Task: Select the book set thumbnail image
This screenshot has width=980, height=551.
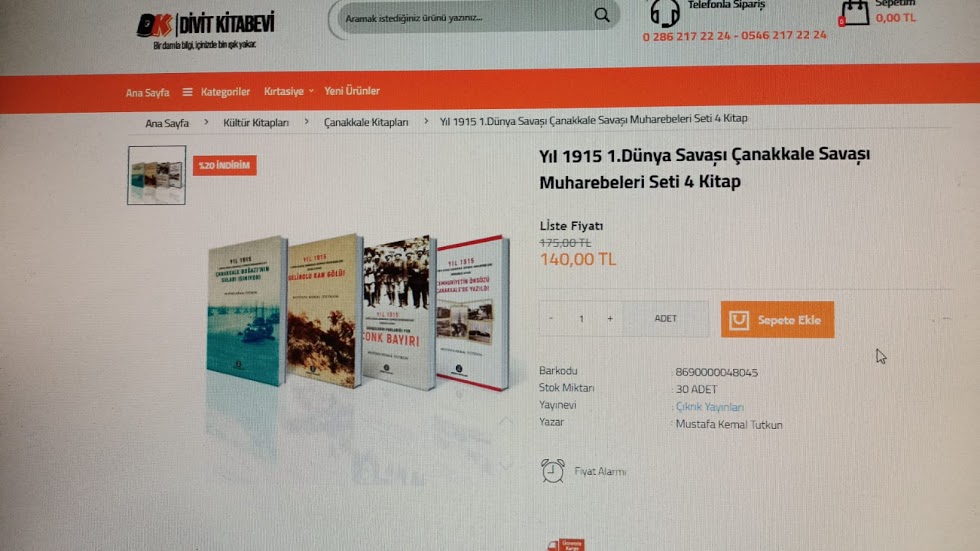Action: 156,175
